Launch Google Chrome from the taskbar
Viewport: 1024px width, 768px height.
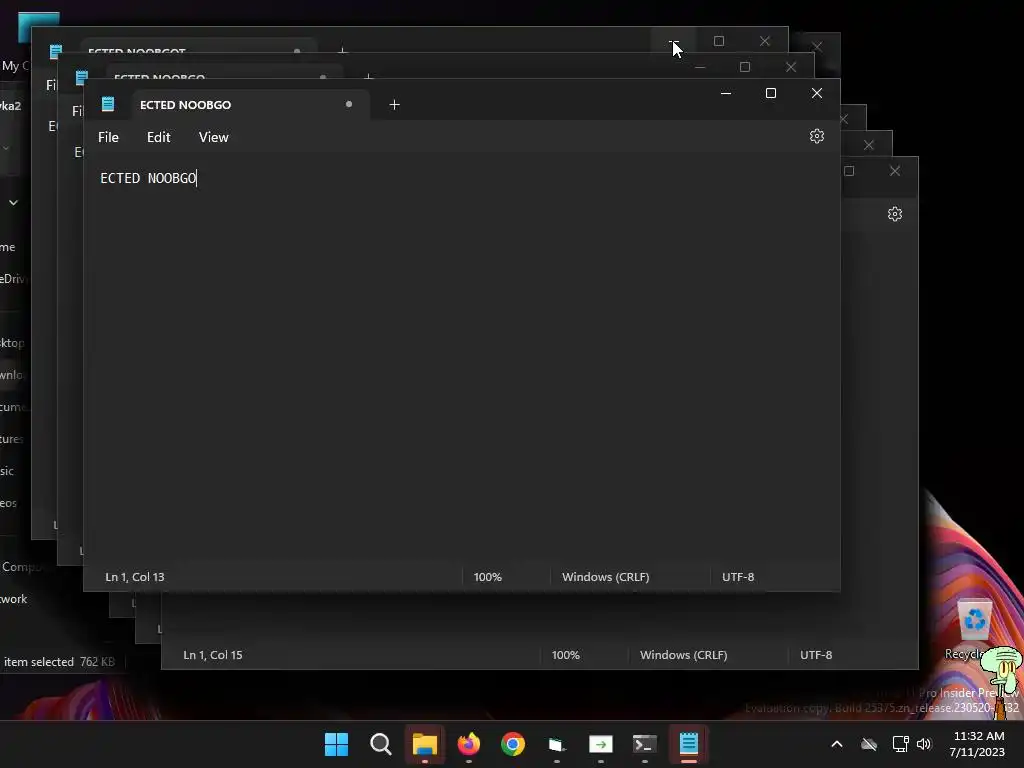[x=513, y=744]
